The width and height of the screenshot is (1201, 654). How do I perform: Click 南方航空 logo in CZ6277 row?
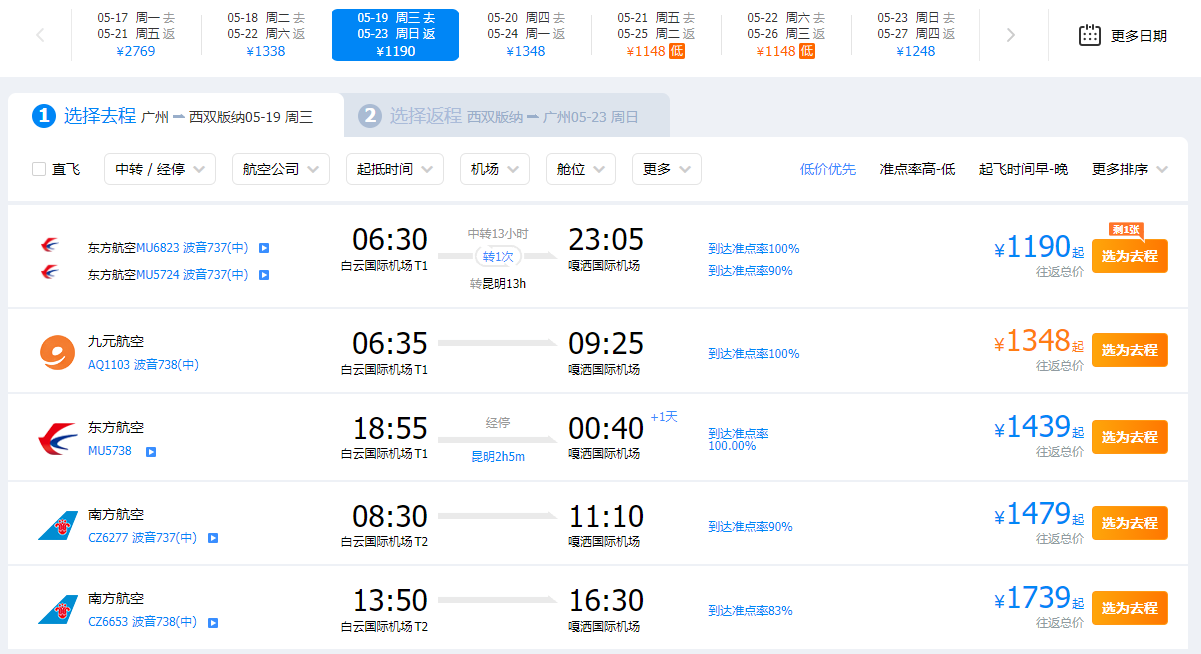57,525
